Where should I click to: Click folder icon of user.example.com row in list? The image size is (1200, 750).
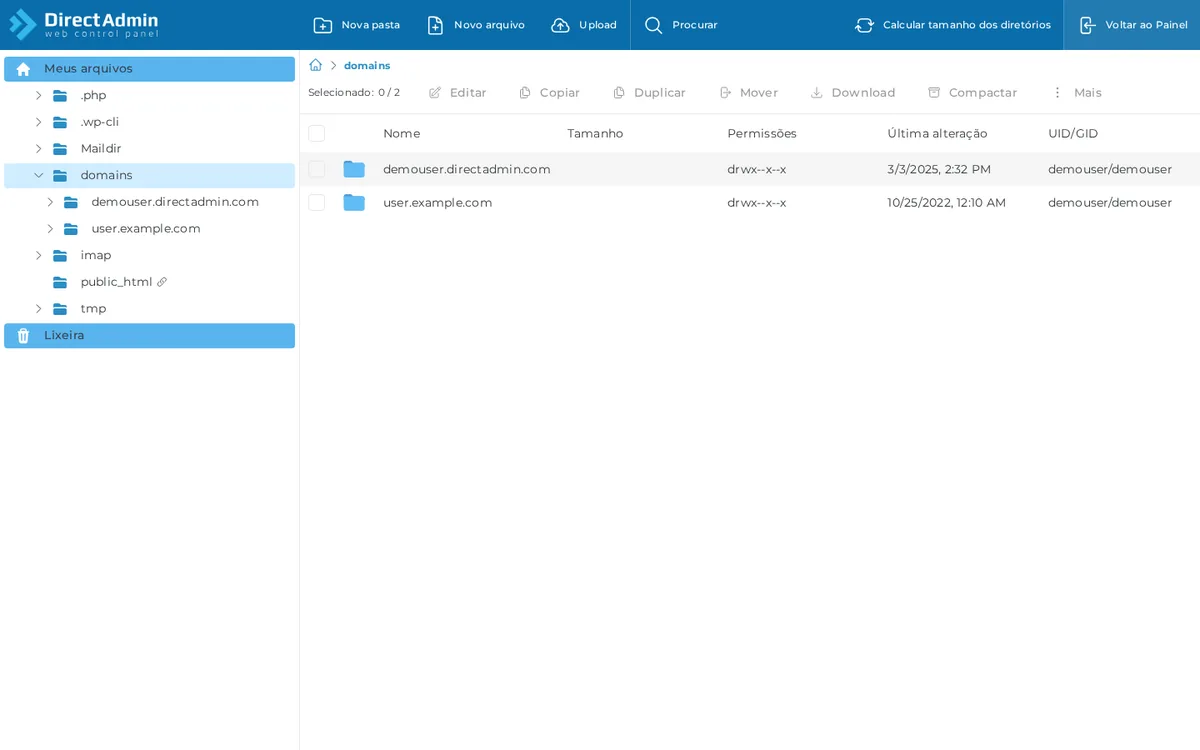(354, 202)
